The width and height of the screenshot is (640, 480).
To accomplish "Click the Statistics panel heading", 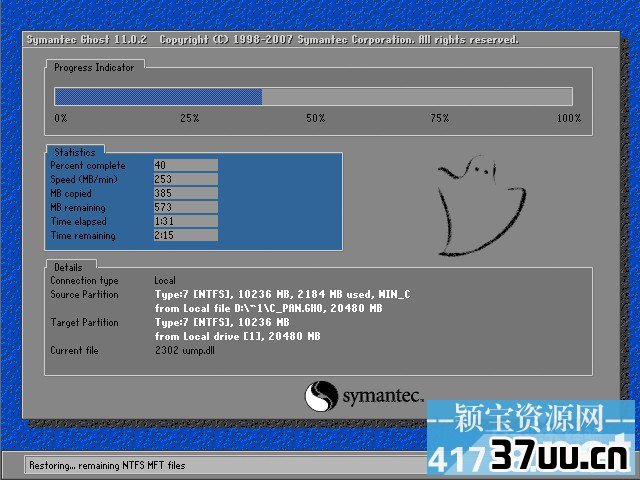I will (x=75, y=152).
